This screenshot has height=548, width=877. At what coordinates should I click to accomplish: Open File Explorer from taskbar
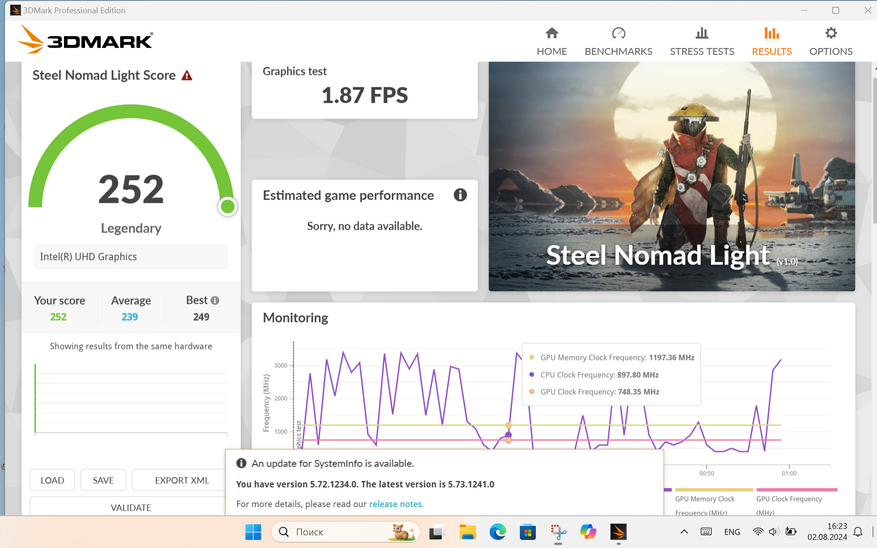(x=467, y=532)
